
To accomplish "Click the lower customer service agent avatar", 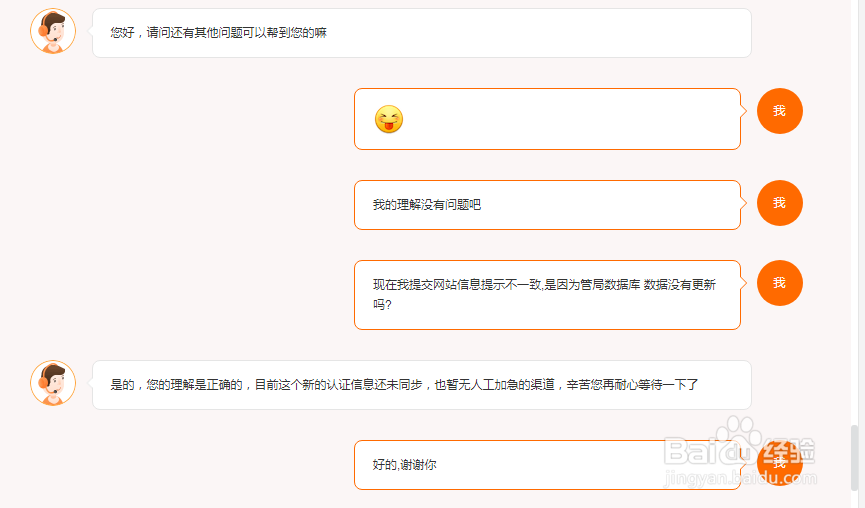I will click(x=53, y=383).
